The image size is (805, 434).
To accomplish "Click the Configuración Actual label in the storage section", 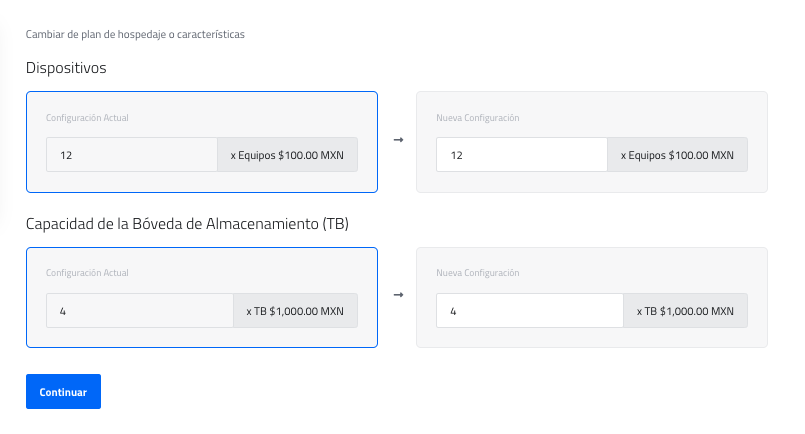I will click(87, 273).
